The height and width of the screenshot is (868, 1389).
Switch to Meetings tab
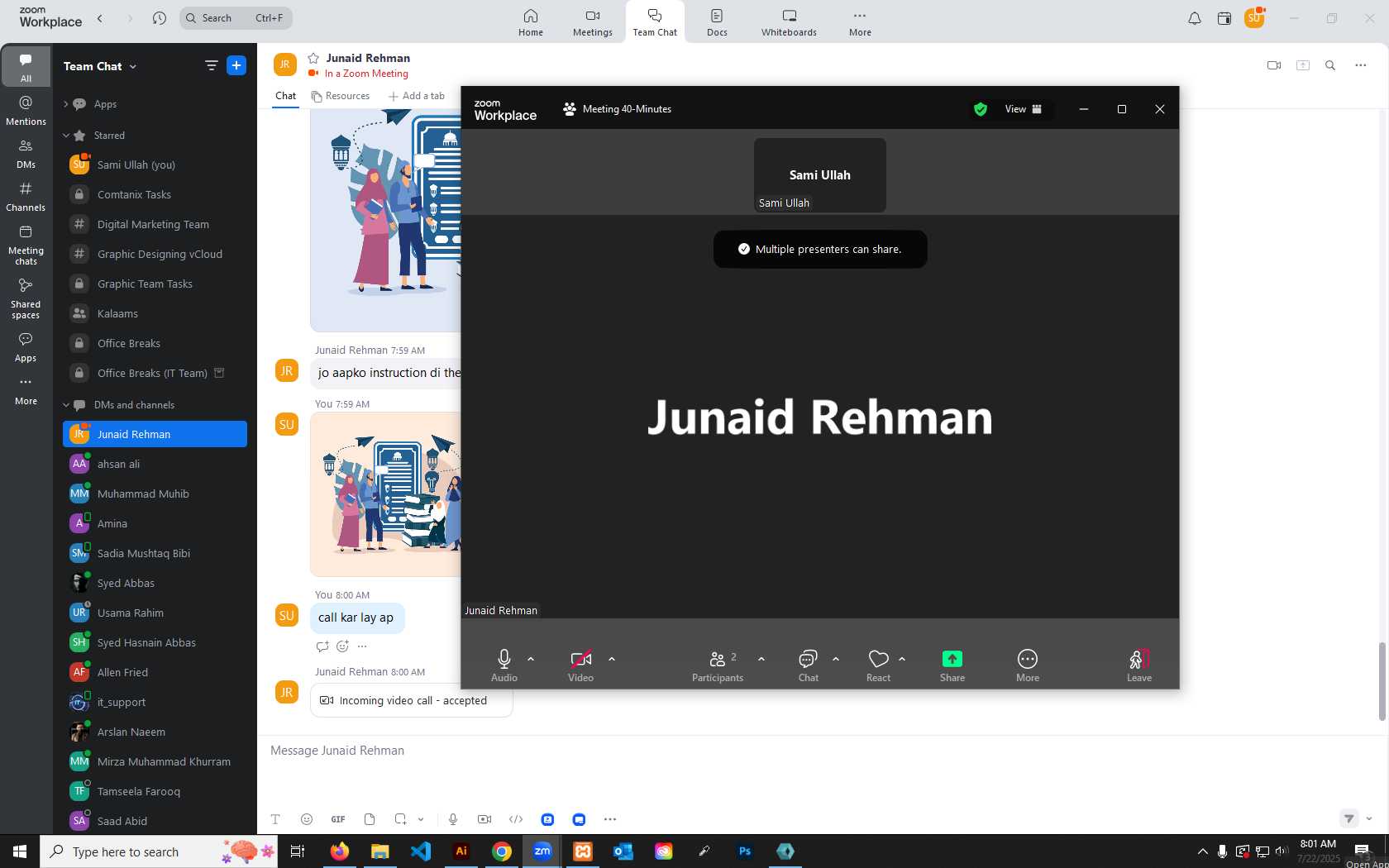[593, 22]
